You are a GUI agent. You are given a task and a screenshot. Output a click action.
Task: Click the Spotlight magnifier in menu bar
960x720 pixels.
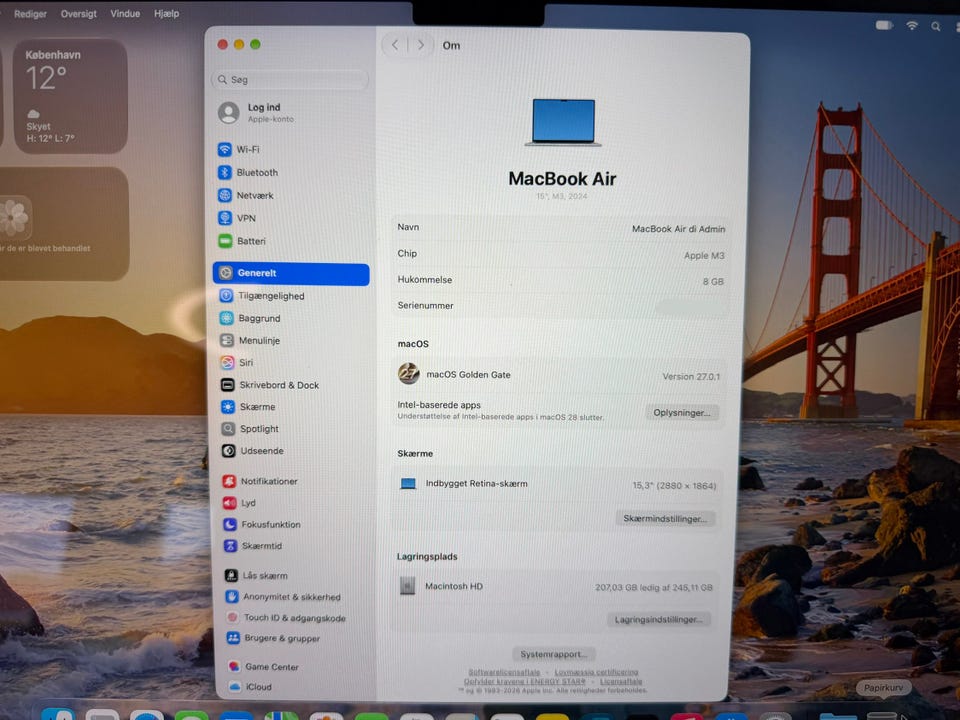tap(936, 26)
